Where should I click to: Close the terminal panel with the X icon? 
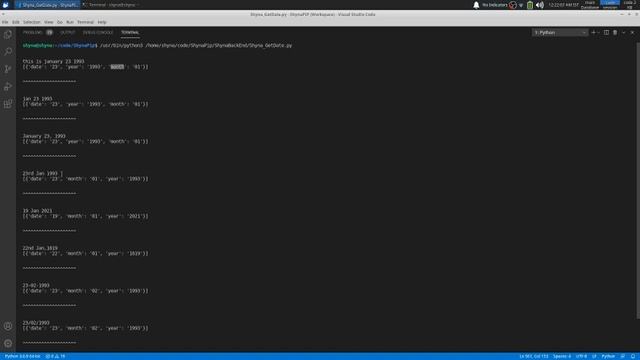[632, 32]
